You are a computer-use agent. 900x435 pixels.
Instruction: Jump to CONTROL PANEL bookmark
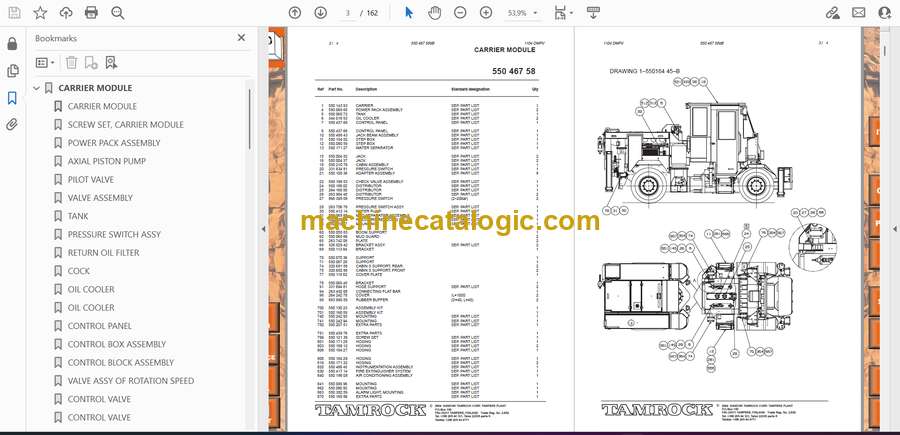(x=100, y=326)
